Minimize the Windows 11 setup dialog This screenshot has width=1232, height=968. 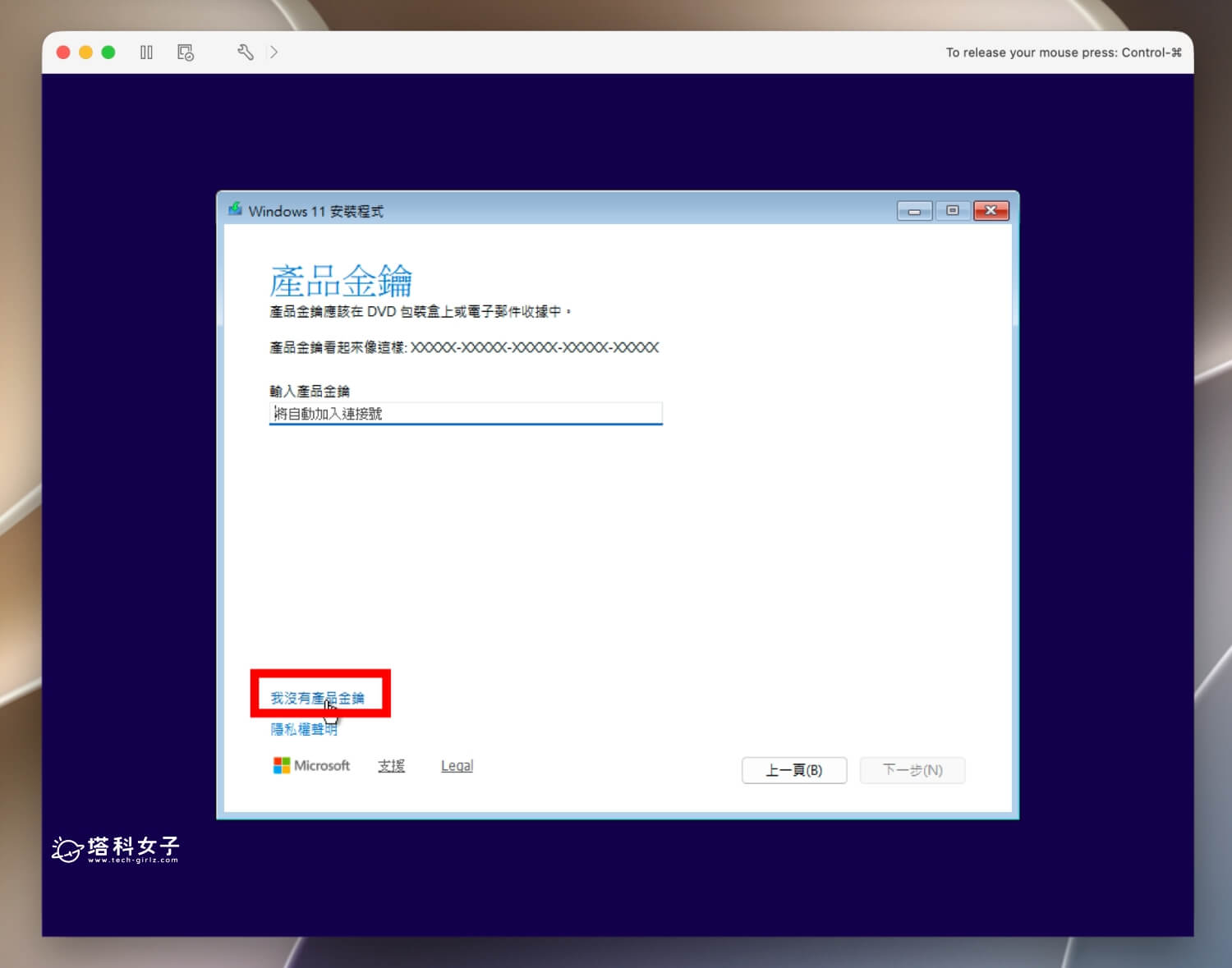click(x=914, y=211)
